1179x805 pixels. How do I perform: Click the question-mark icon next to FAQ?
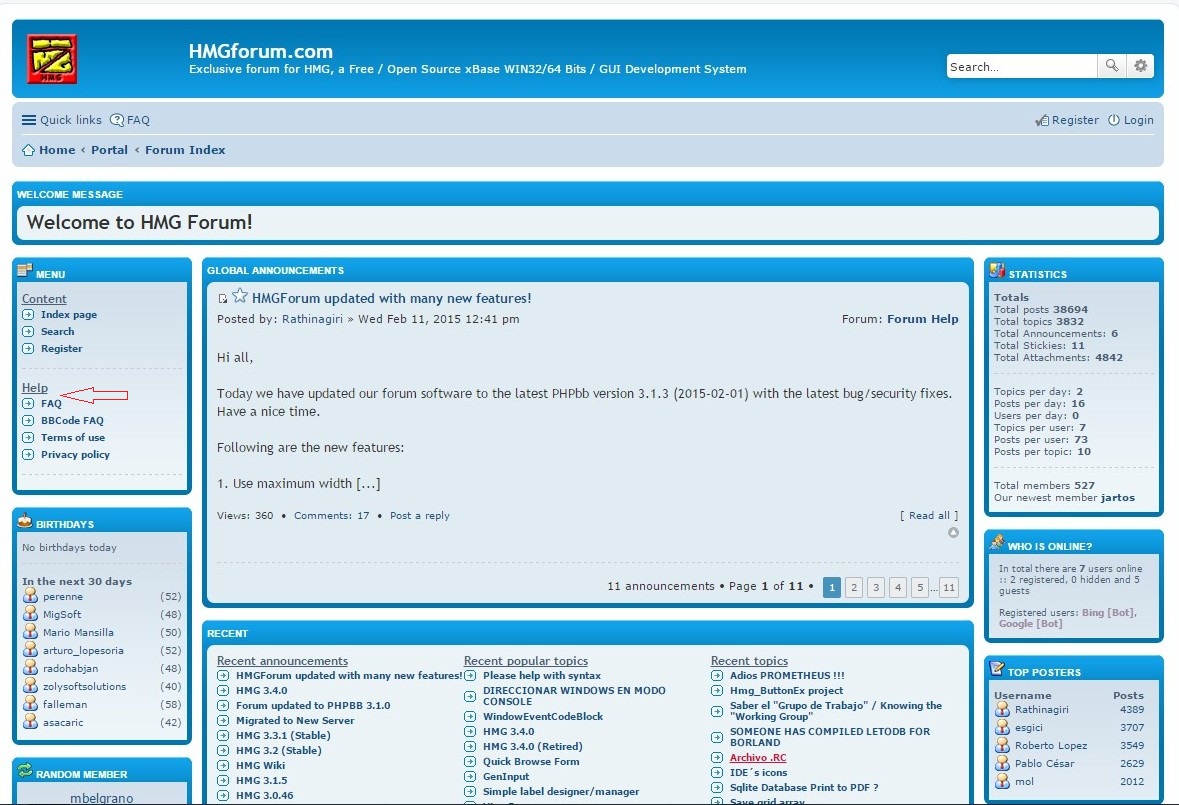point(116,119)
